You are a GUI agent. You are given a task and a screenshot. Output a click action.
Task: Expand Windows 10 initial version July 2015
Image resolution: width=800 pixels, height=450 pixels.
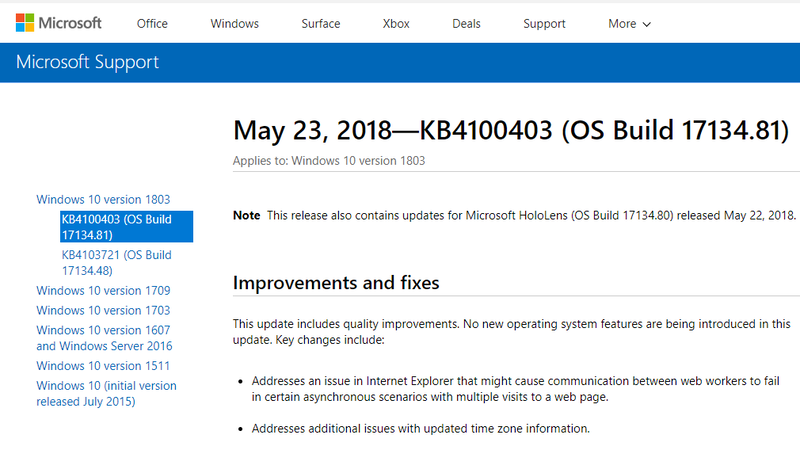point(106,394)
